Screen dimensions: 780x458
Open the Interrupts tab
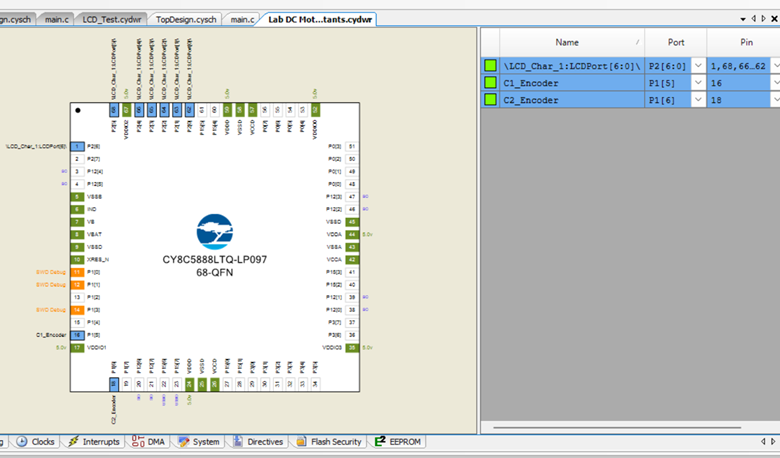coord(94,442)
